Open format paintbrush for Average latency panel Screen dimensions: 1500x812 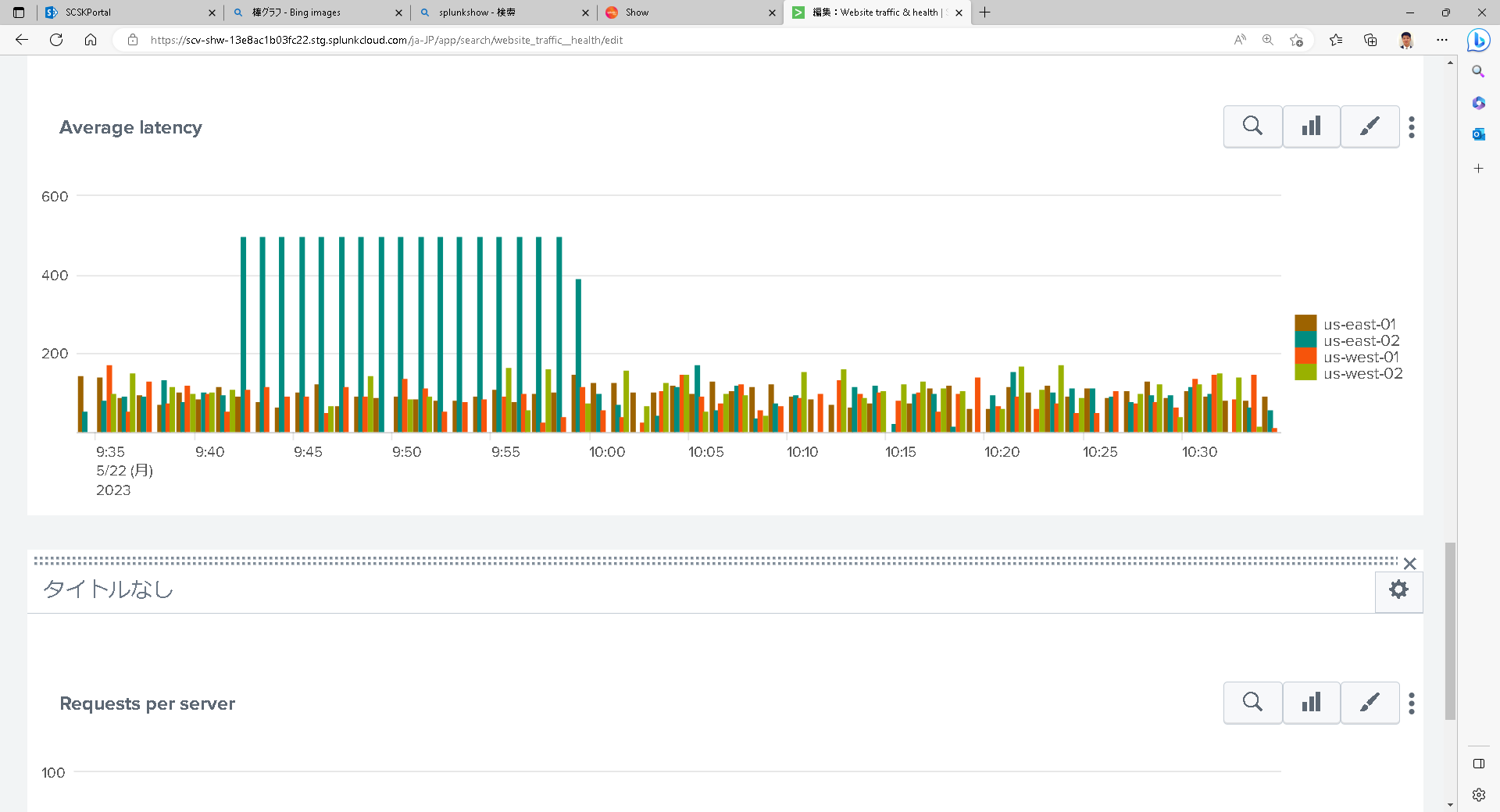pyautogui.click(x=1370, y=126)
